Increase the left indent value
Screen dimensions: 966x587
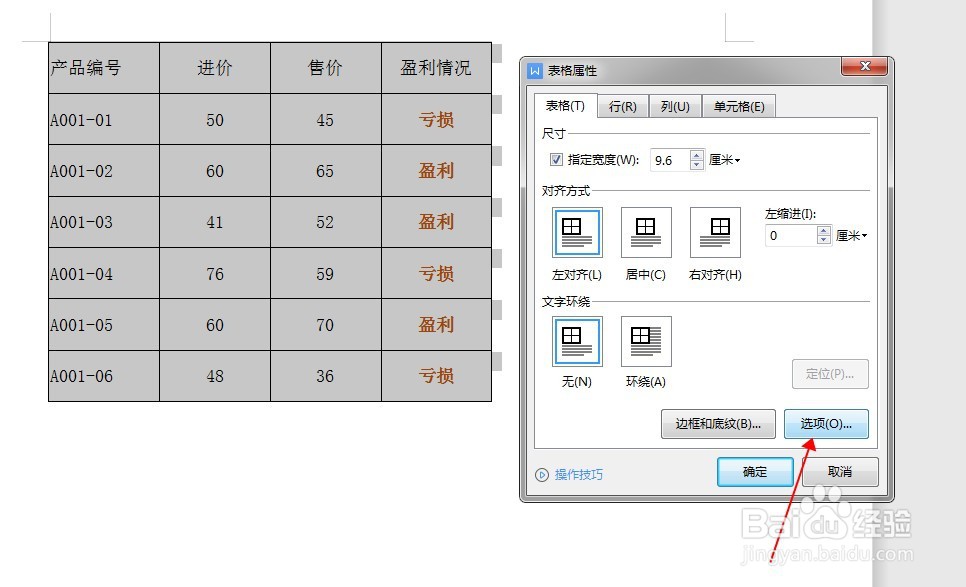(824, 230)
